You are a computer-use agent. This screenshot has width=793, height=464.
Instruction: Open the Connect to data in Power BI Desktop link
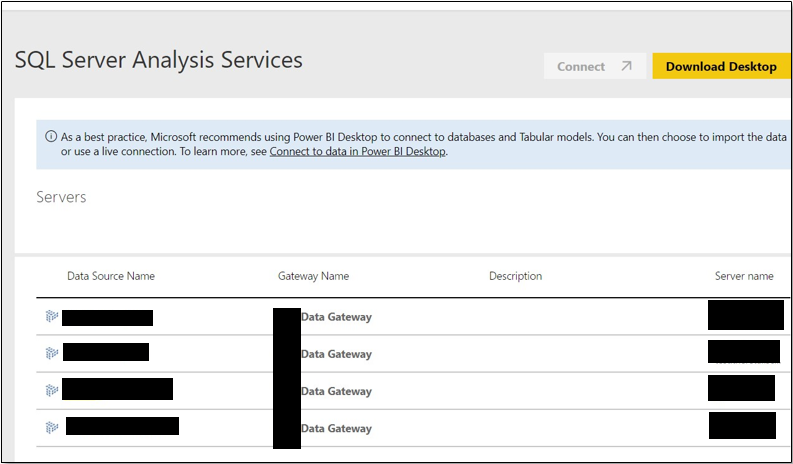coord(358,151)
